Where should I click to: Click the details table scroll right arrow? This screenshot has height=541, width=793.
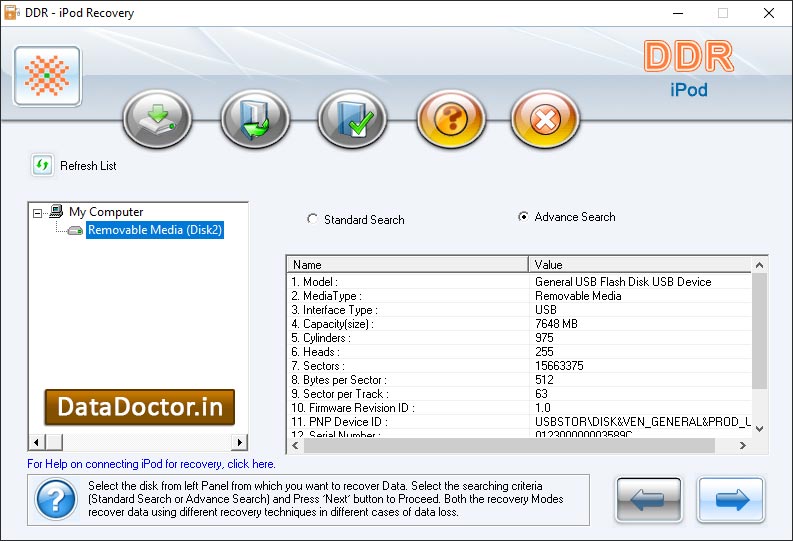tap(743, 445)
